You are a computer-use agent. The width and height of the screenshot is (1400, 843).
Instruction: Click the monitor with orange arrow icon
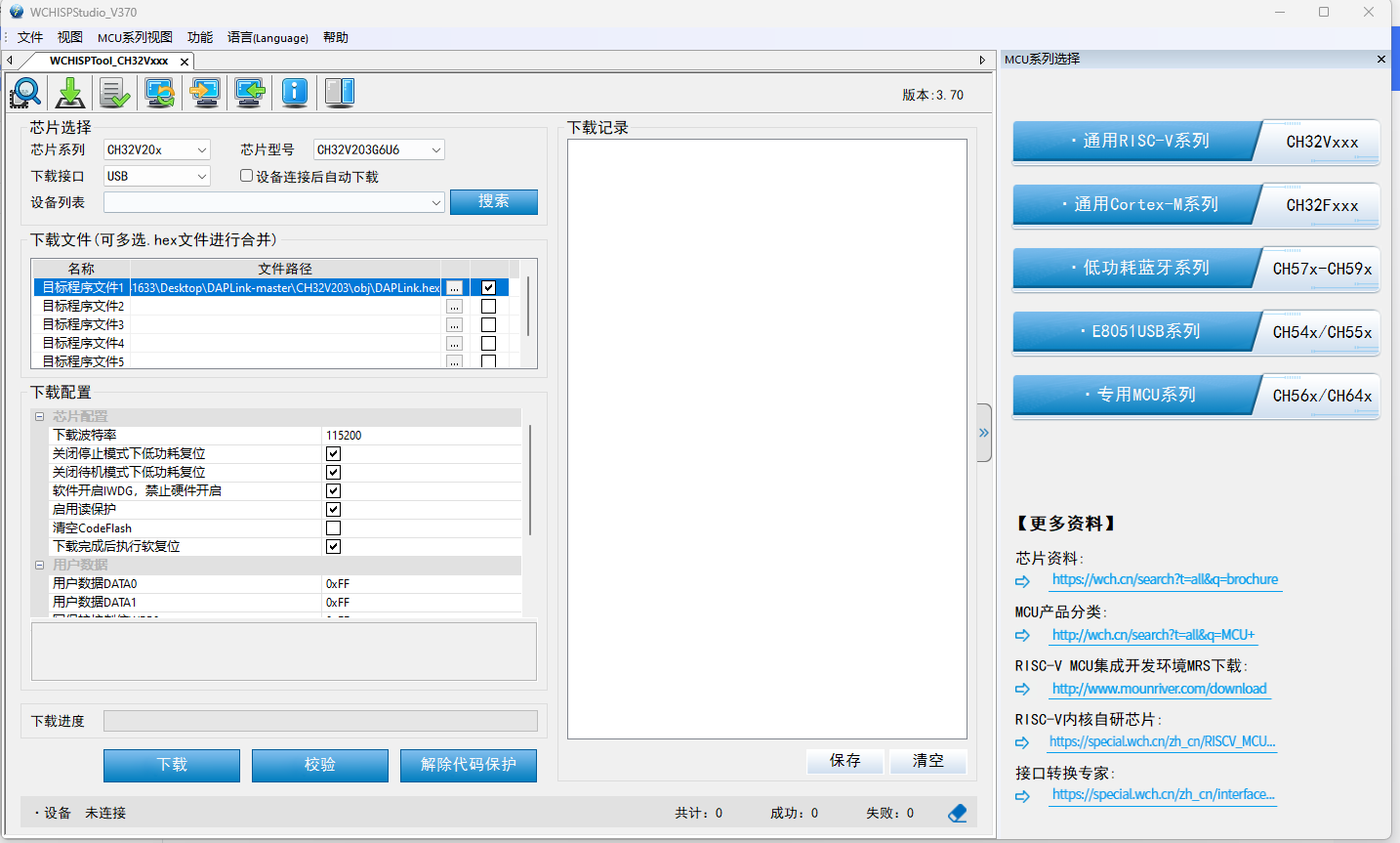pyautogui.click(x=205, y=93)
